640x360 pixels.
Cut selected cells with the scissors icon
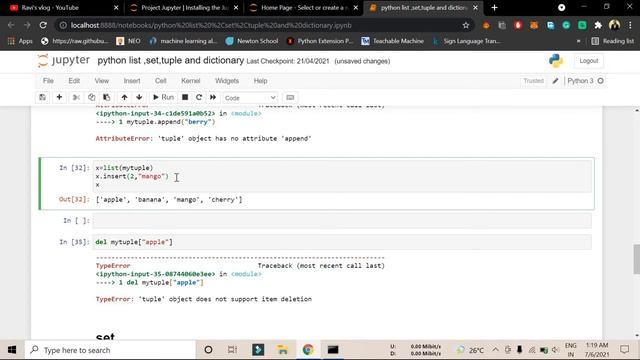(x=76, y=98)
